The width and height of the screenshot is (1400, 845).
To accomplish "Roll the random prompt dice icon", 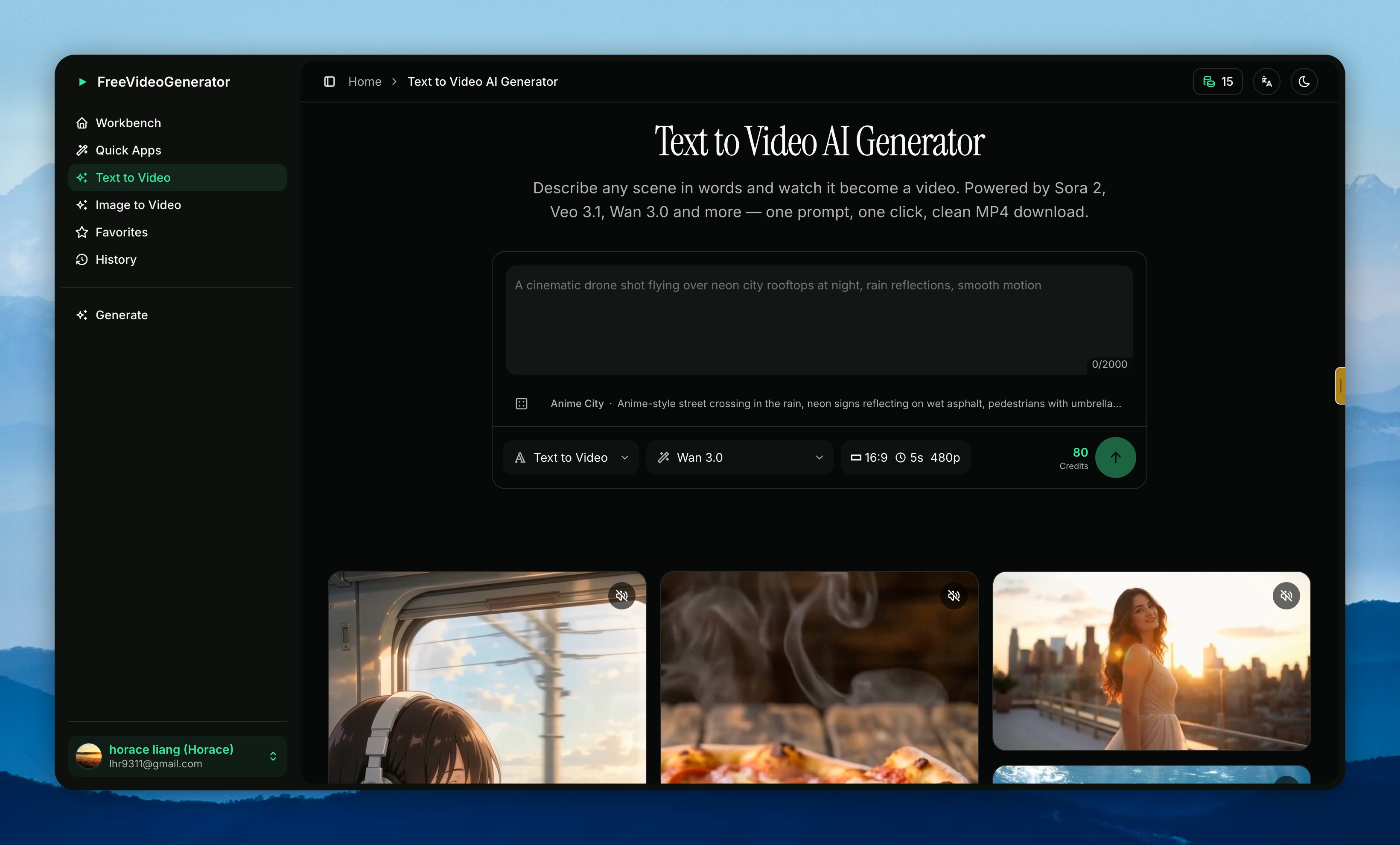I will click(x=522, y=403).
